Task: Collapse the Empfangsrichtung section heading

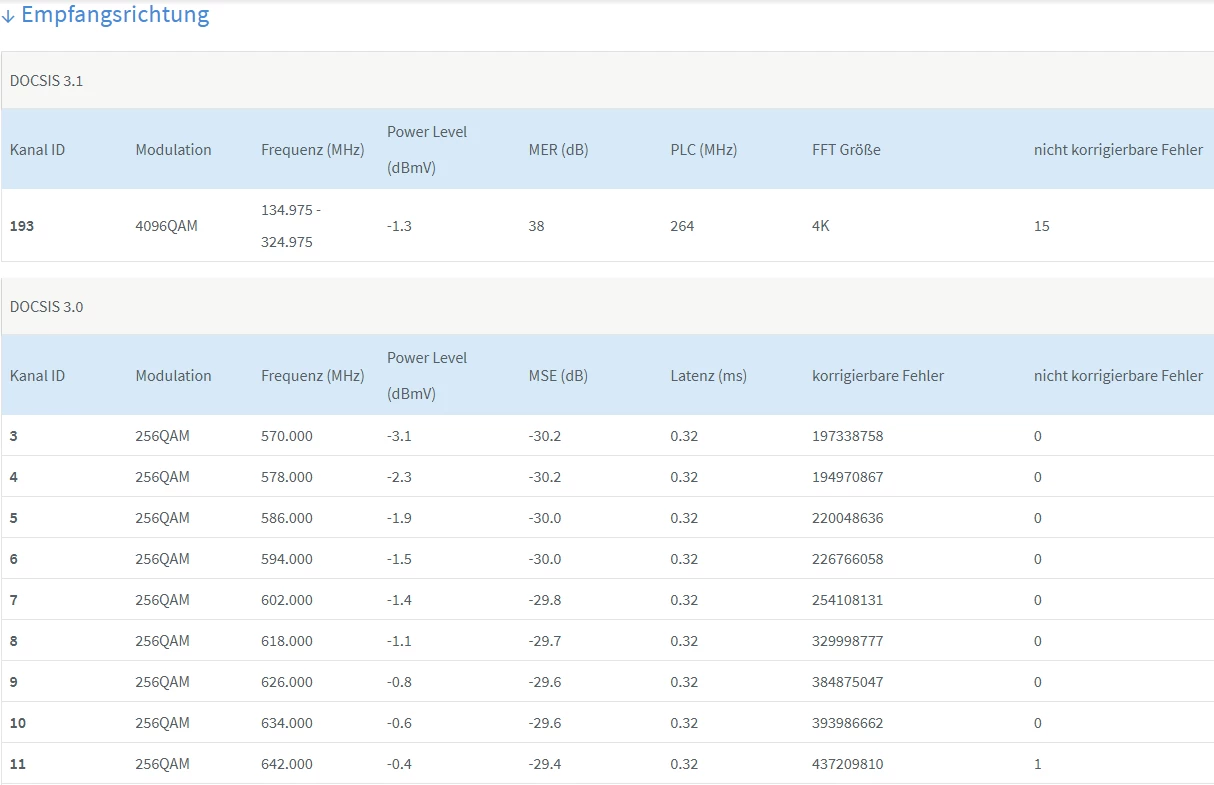Action: pos(115,15)
